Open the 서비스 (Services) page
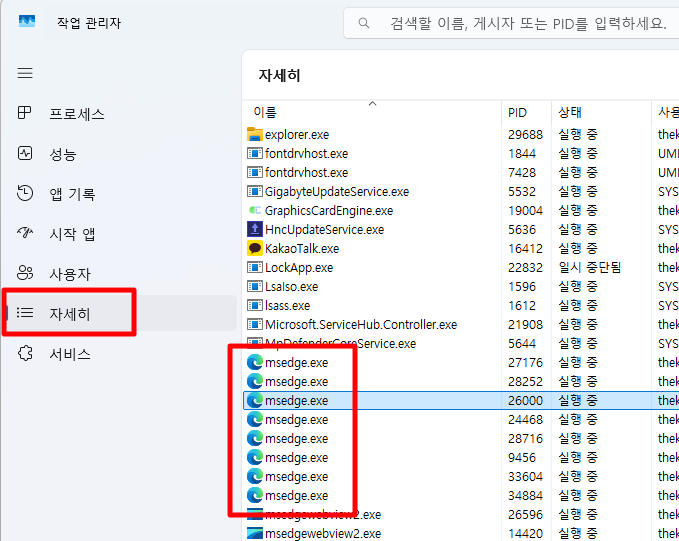This screenshot has width=679, height=541. click(119, 354)
